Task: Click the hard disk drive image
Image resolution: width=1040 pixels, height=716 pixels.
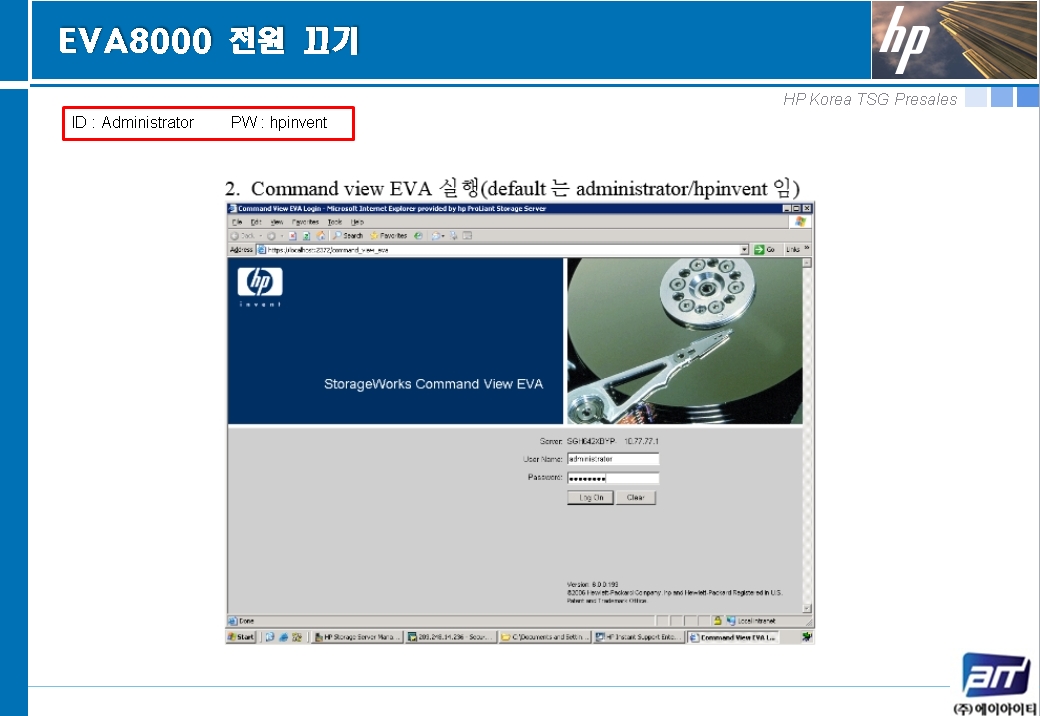Action: 684,341
